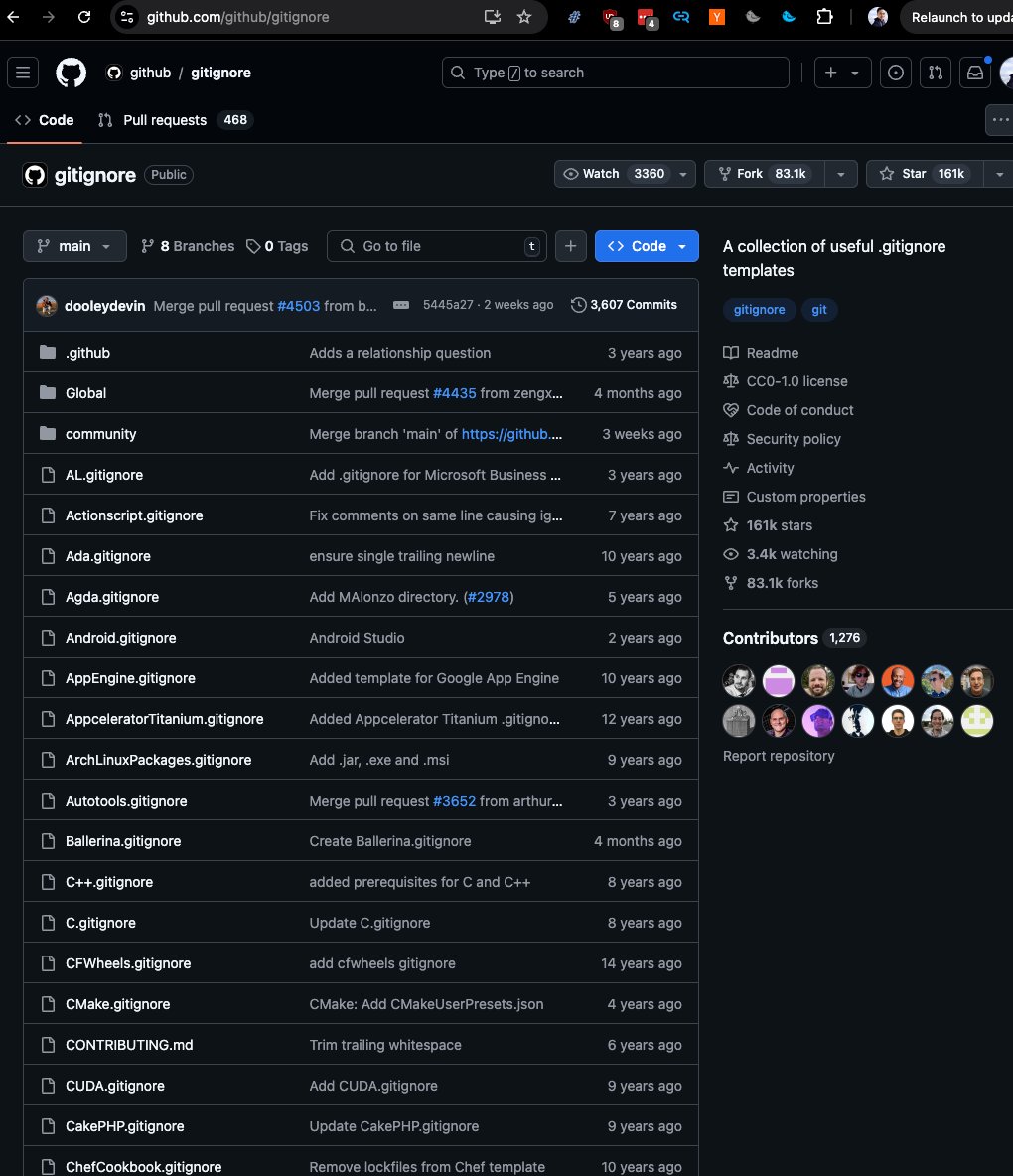Click the GitHub Octocat home logo

pos(72,73)
